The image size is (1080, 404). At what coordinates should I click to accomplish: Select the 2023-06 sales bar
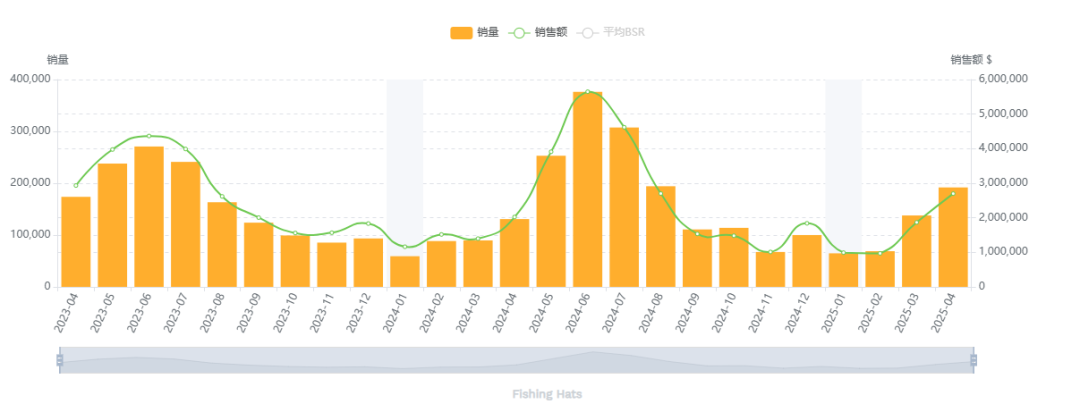click(149, 217)
